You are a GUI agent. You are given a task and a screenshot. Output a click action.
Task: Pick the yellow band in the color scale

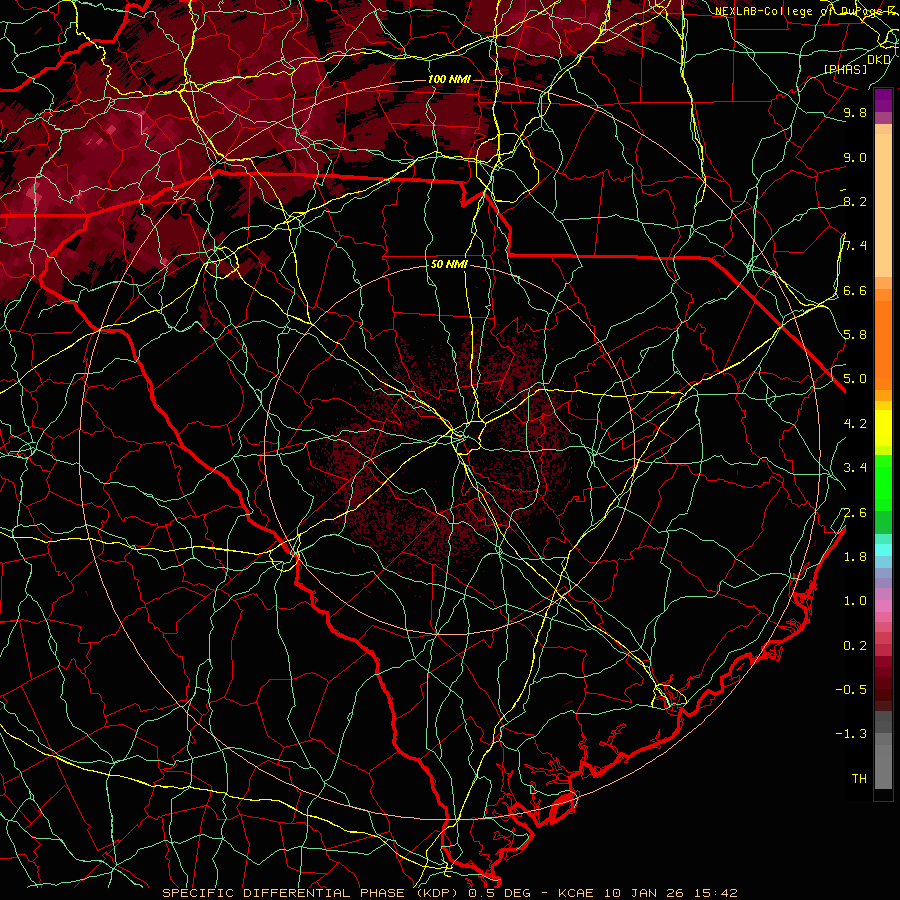883,428
